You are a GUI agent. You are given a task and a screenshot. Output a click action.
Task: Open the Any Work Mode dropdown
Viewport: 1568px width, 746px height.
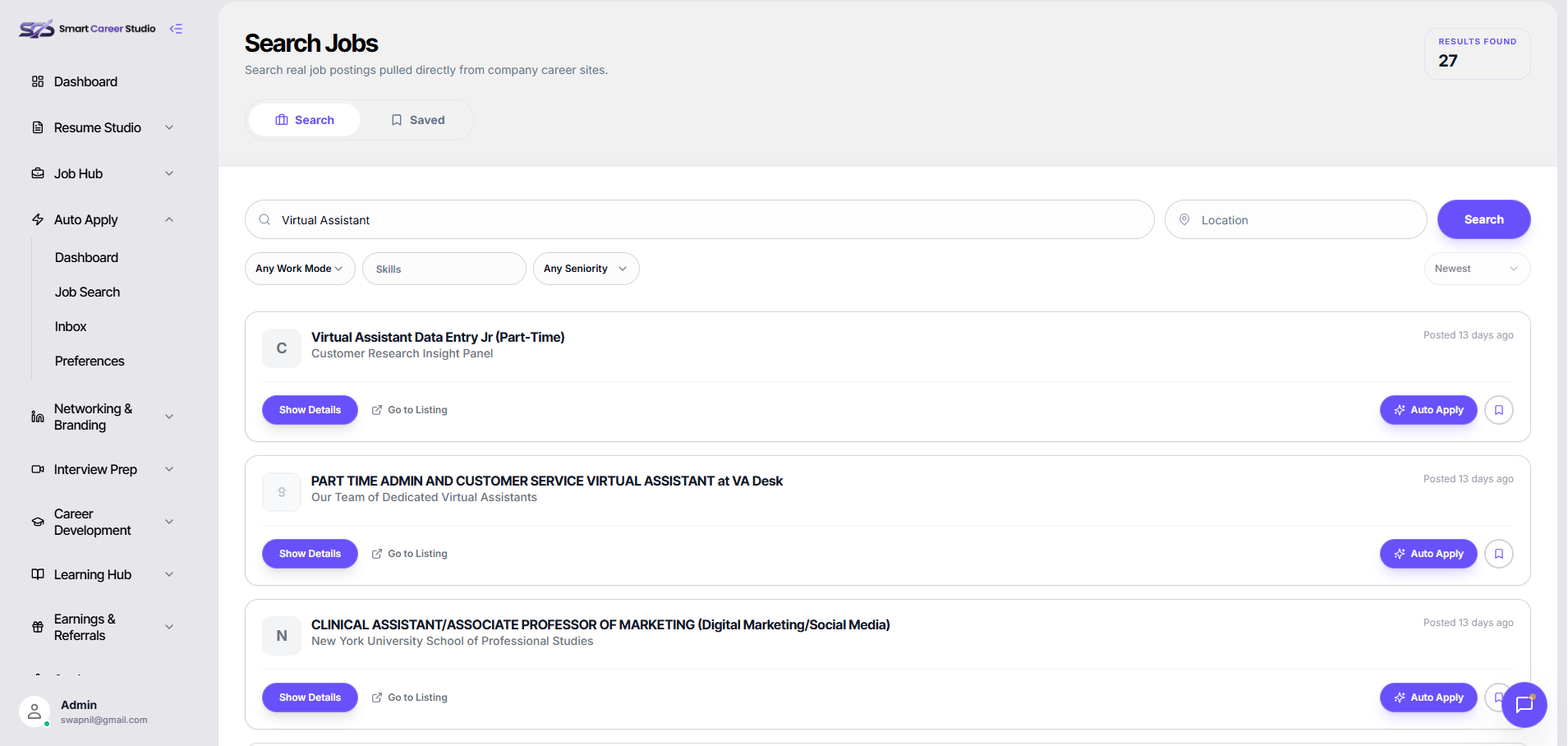[x=300, y=269]
